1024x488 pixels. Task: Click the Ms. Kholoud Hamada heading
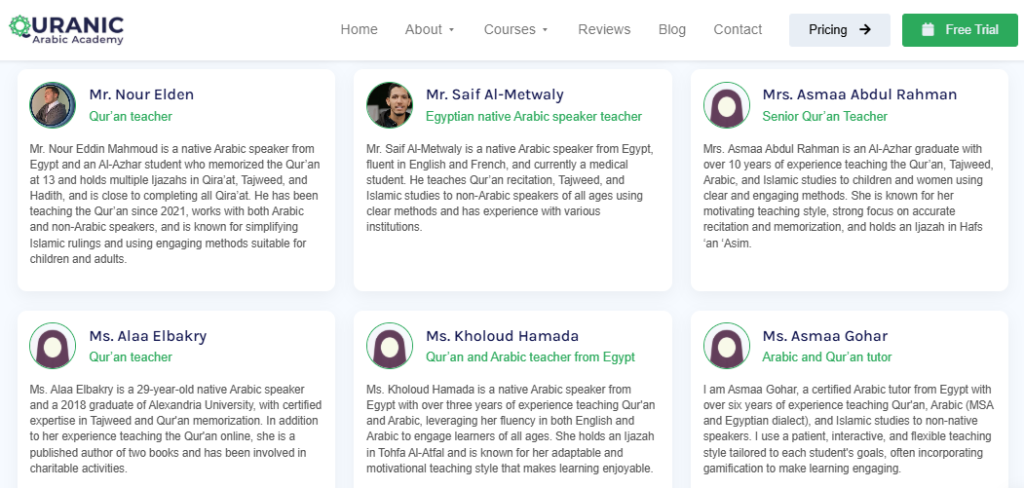pos(502,336)
